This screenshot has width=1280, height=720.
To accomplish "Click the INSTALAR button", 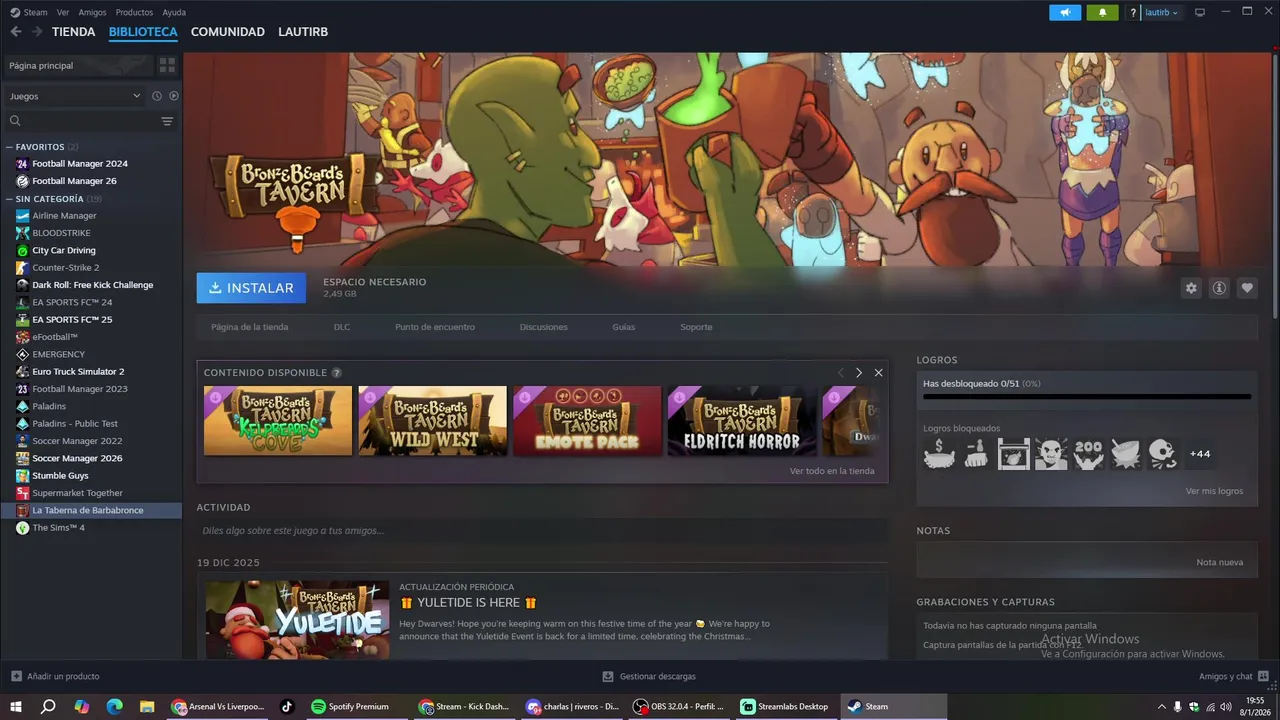I will coord(251,288).
